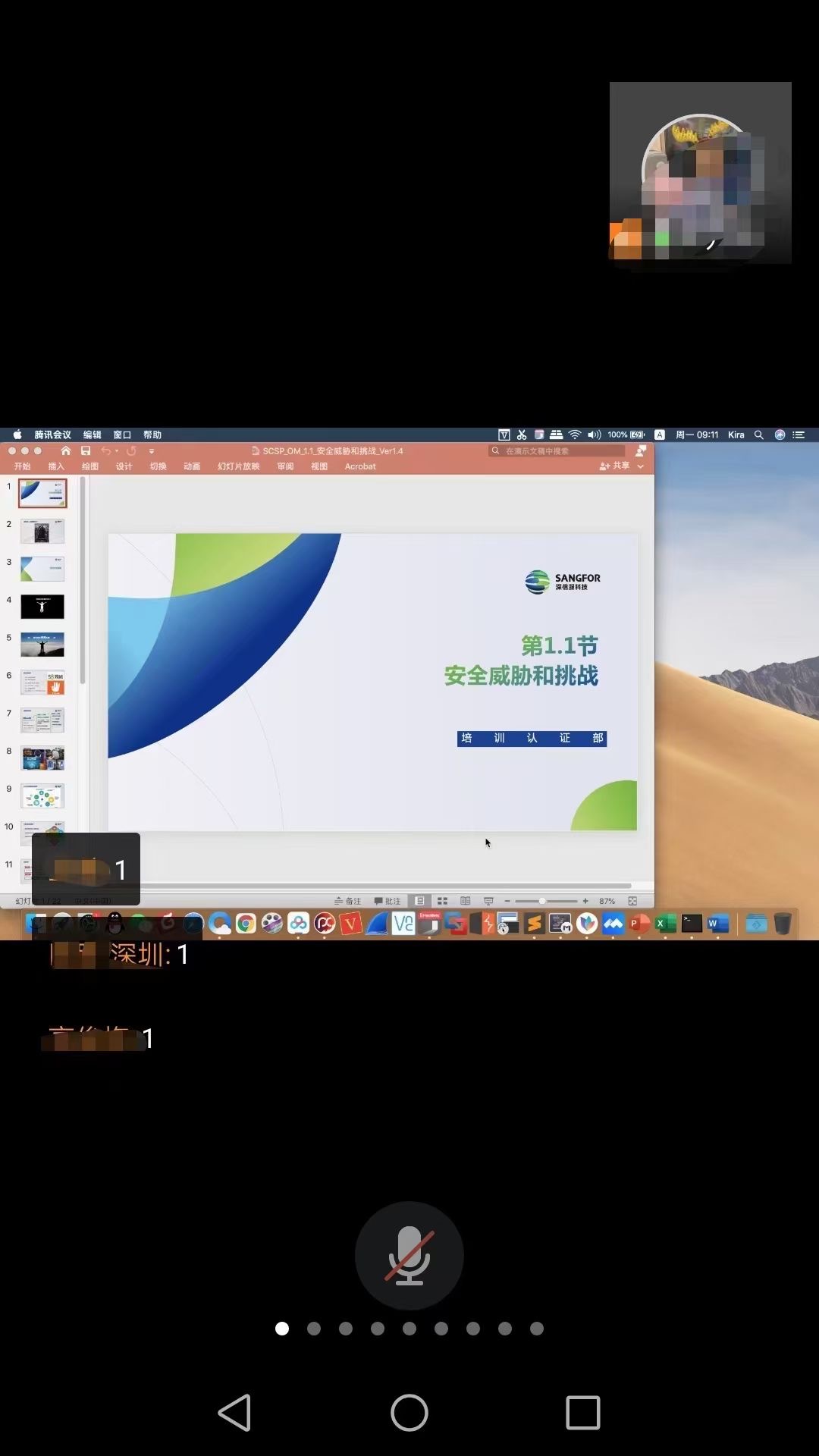Viewport: 819px width, 1456px height.
Task: Open the 幻灯片放映 ribbon tab
Action: tap(238, 466)
